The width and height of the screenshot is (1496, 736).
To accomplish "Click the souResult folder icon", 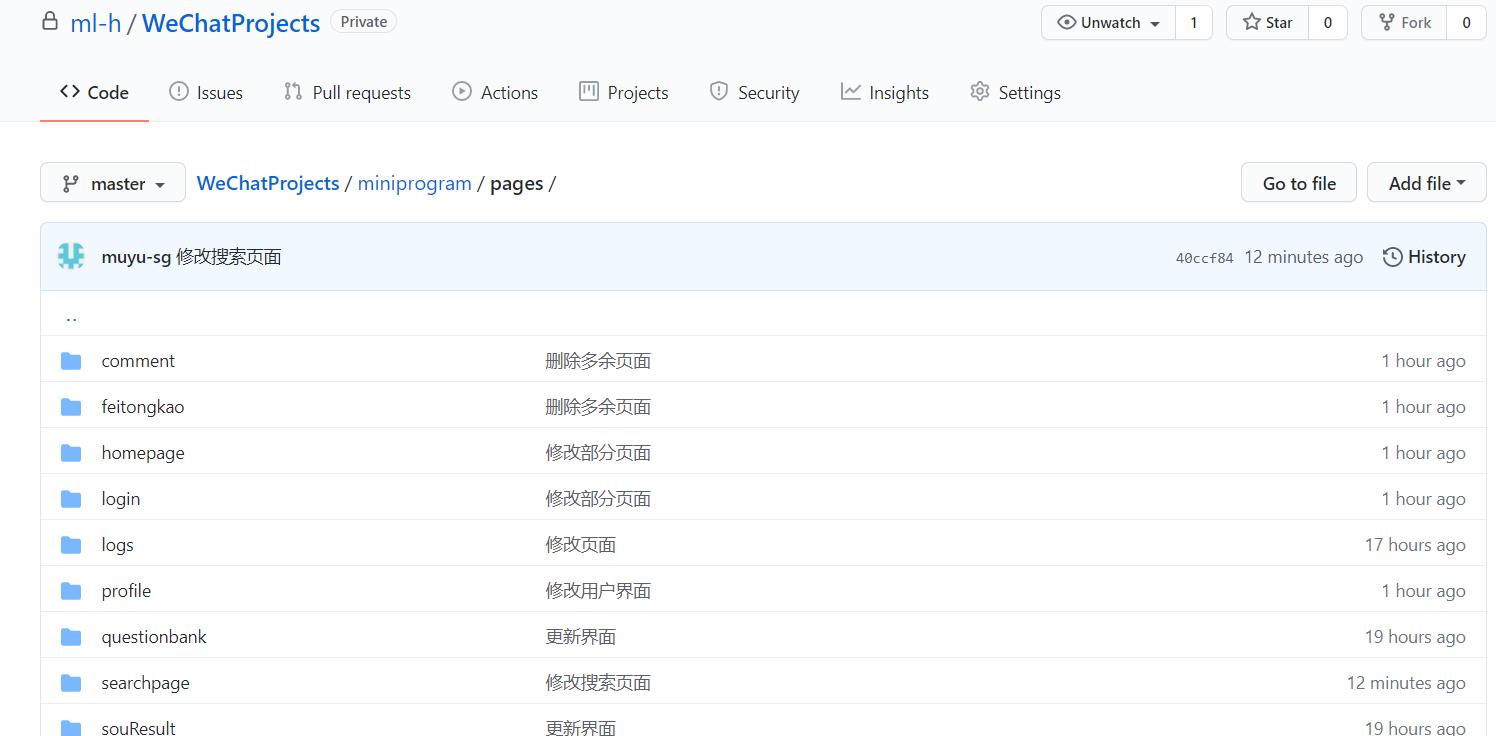I will pyautogui.click(x=71, y=728).
